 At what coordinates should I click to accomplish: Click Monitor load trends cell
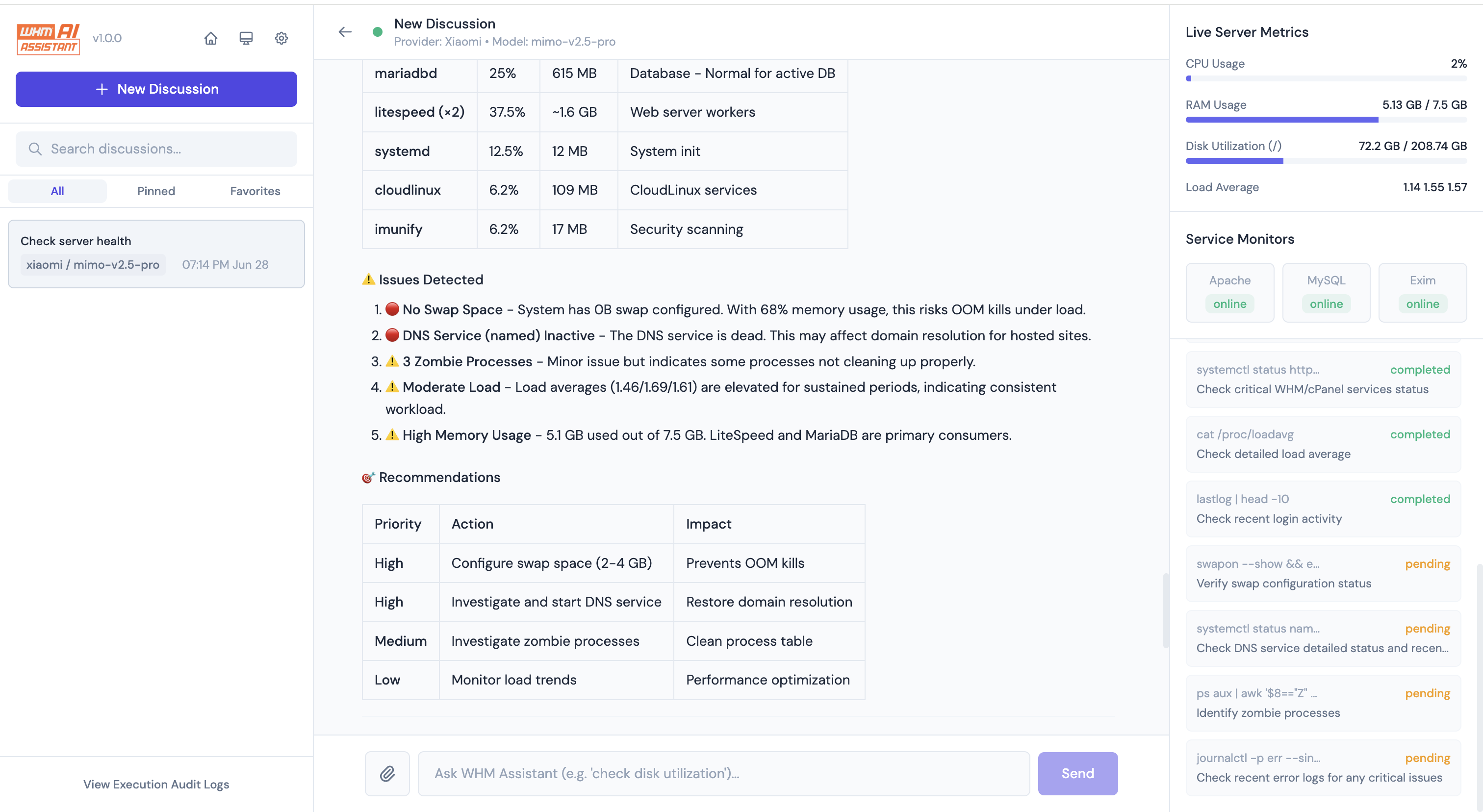point(556,680)
